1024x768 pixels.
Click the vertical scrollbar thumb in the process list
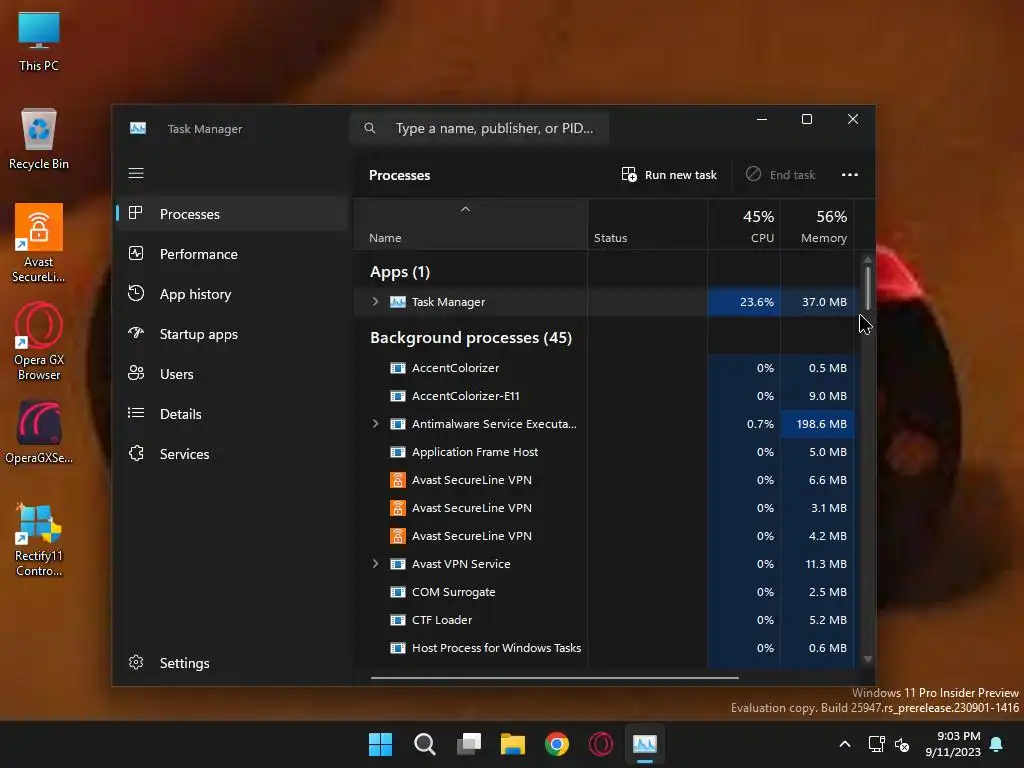tap(868, 287)
